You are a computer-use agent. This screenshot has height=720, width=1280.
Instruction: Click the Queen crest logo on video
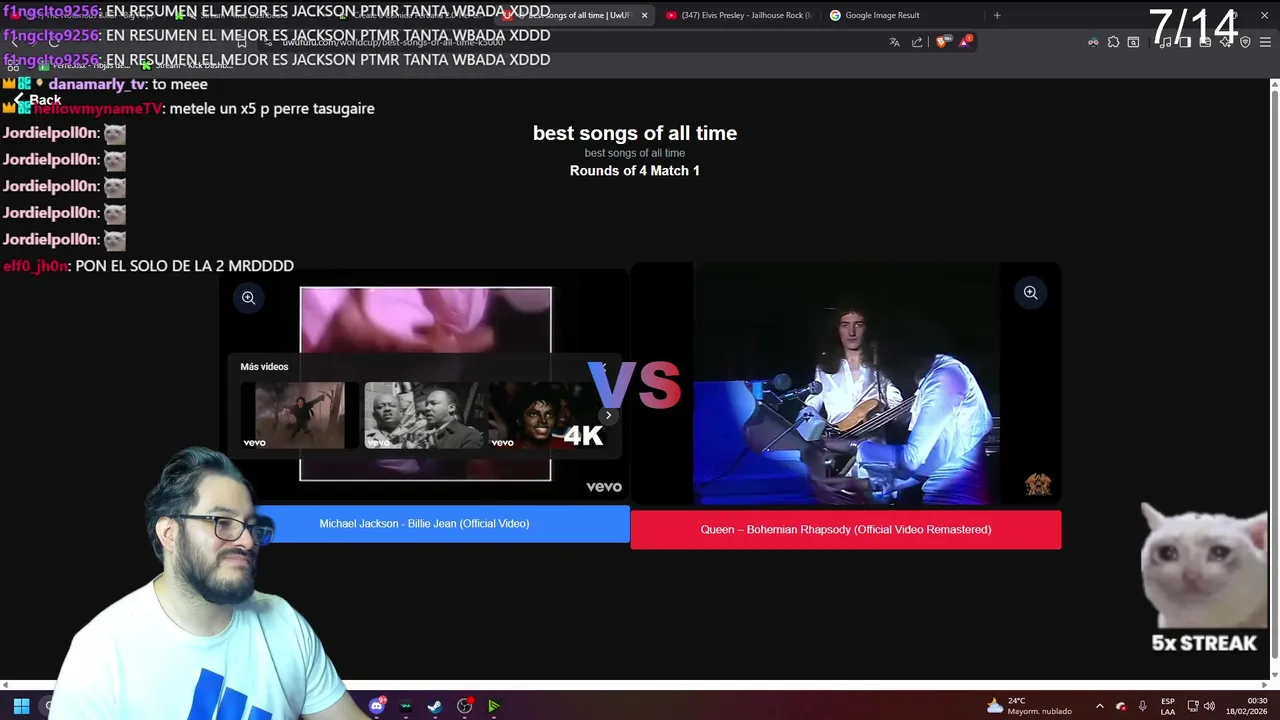point(1038,485)
